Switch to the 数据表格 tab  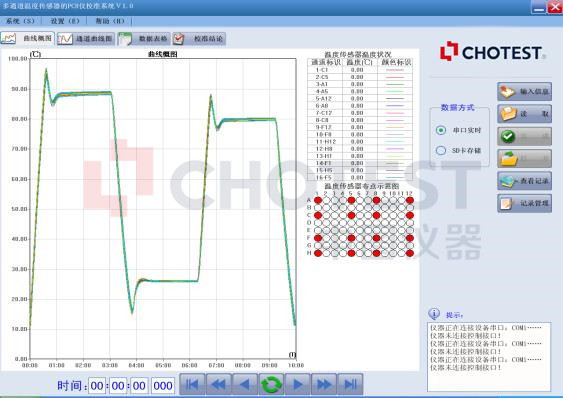(x=144, y=39)
